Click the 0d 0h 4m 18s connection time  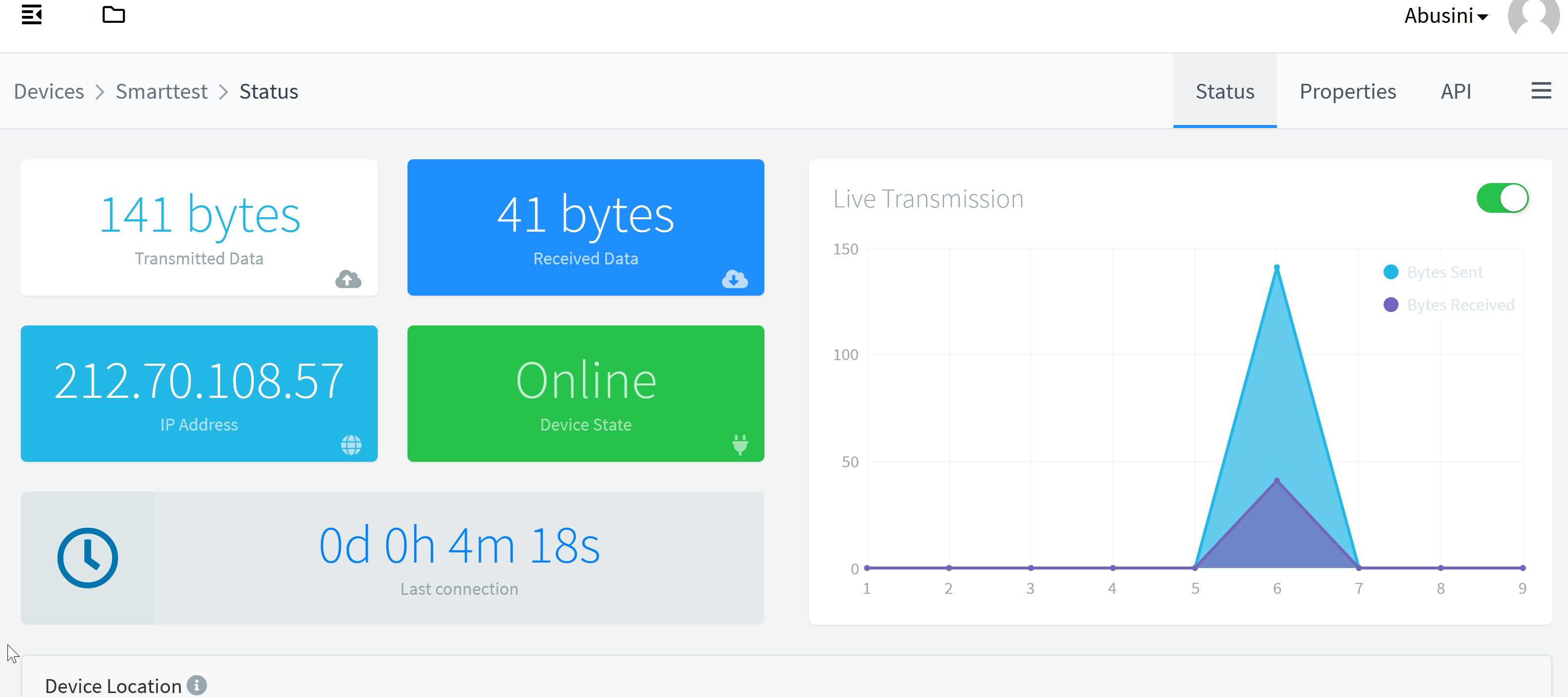tap(460, 545)
